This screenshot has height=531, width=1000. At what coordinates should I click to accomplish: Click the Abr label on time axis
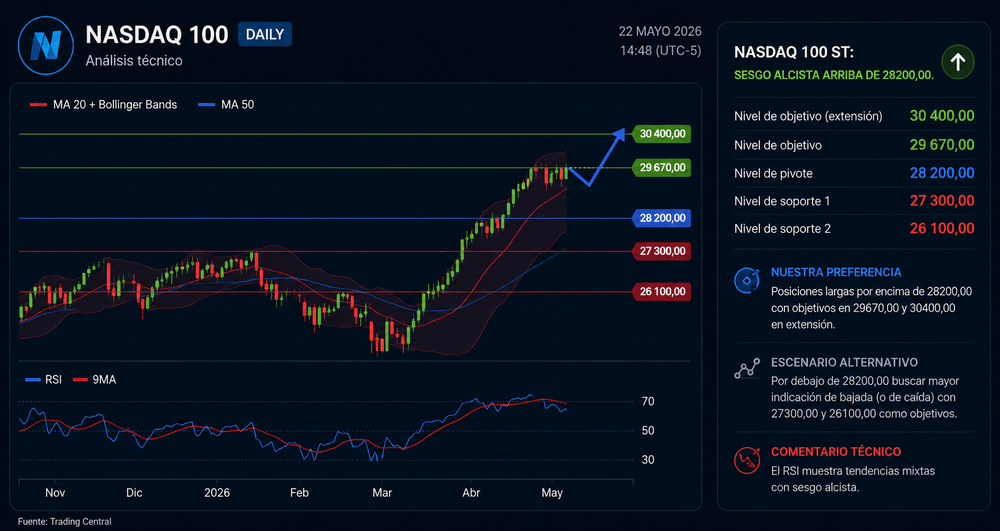pyautogui.click(x=471, y=493)
